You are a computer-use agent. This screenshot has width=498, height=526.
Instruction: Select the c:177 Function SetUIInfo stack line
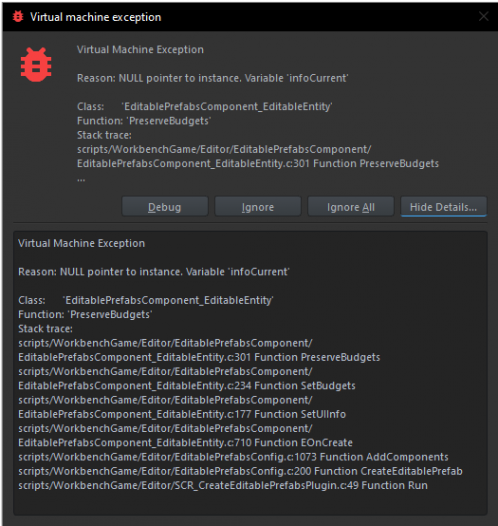[182, 414]
